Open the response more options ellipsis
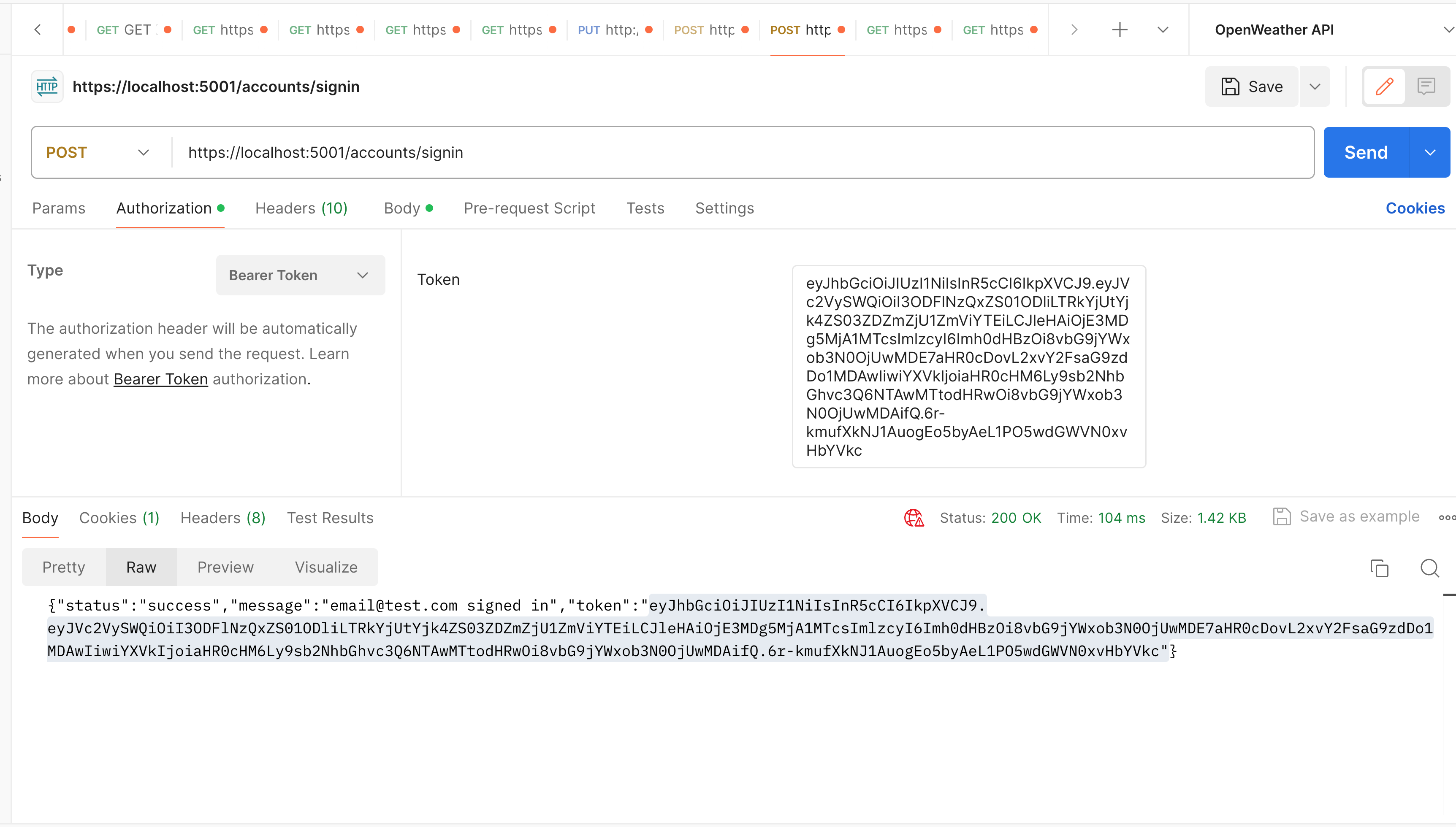Screen dimensions: 1456x827 [x=1446, y=517]
